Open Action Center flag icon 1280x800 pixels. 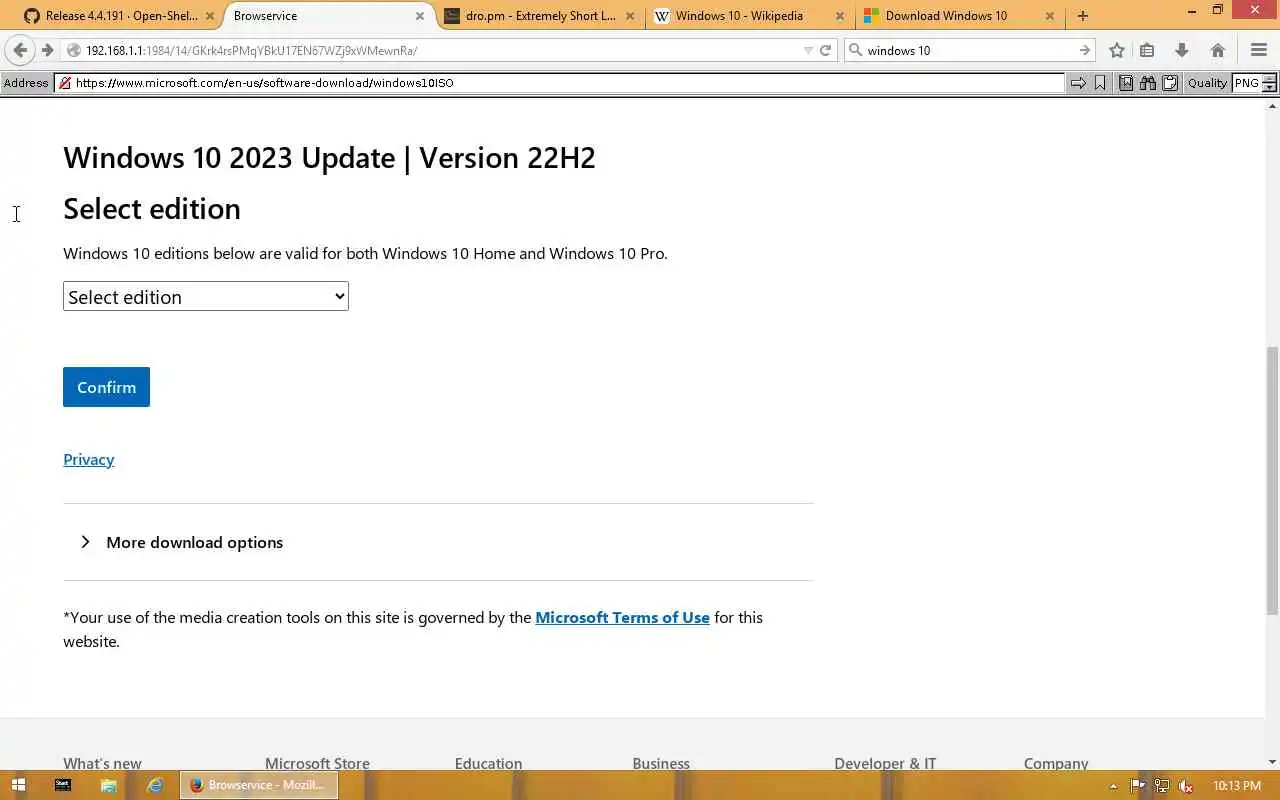pos(1138,786)
